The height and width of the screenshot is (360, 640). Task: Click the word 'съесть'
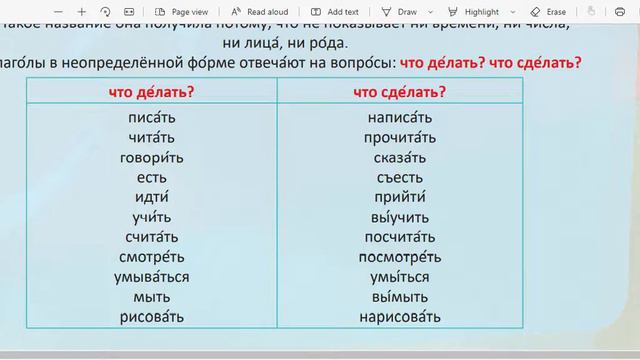tap(400, 178)
